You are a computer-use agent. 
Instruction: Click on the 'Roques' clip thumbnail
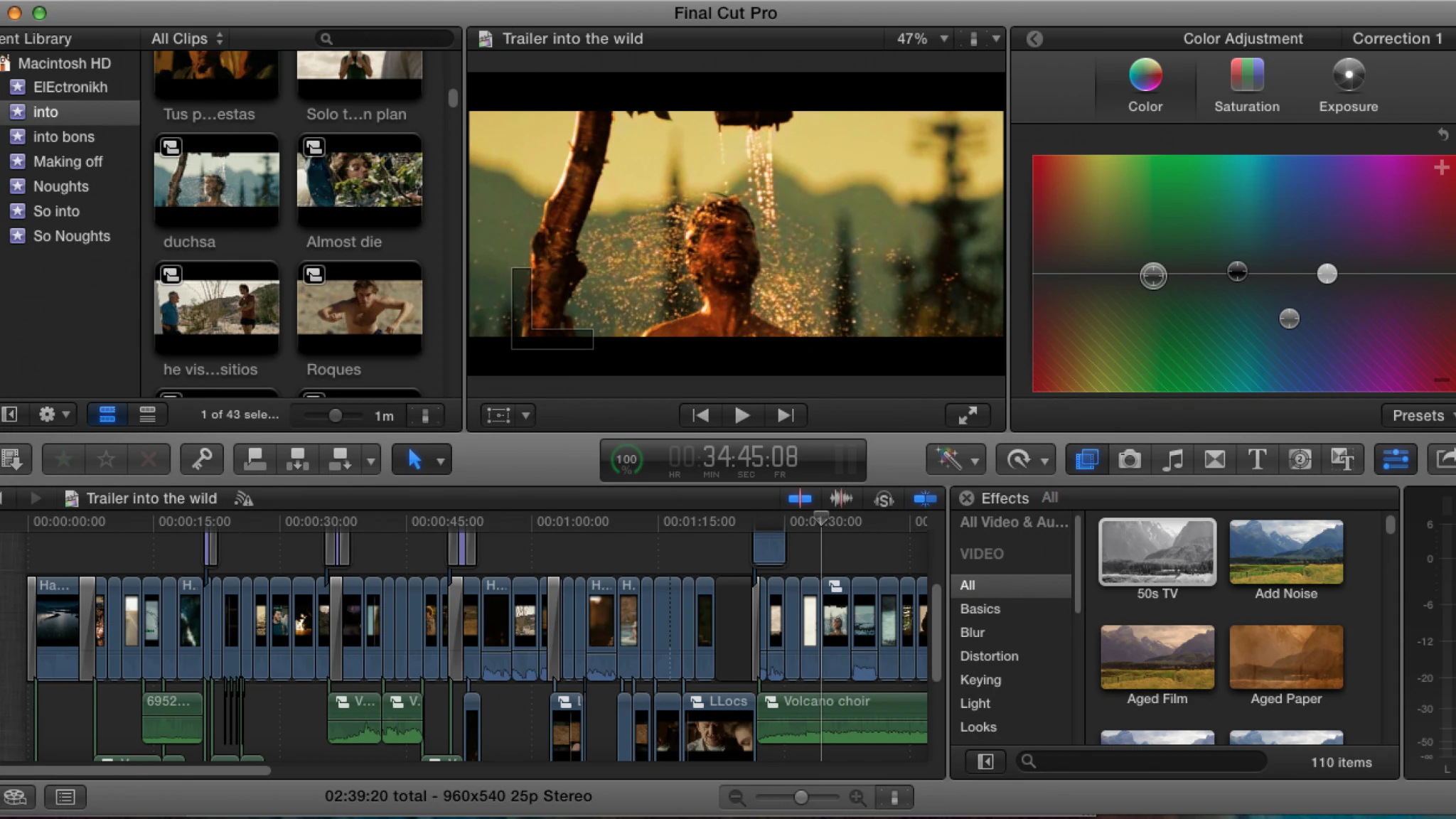tap(359, 306)
